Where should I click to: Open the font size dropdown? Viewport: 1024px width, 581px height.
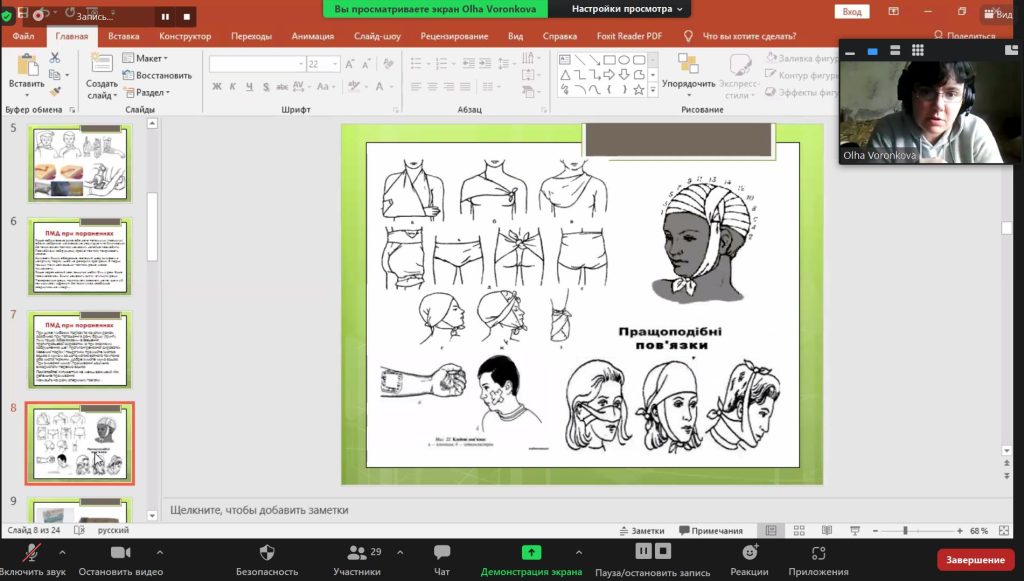[x=336, y=64]
